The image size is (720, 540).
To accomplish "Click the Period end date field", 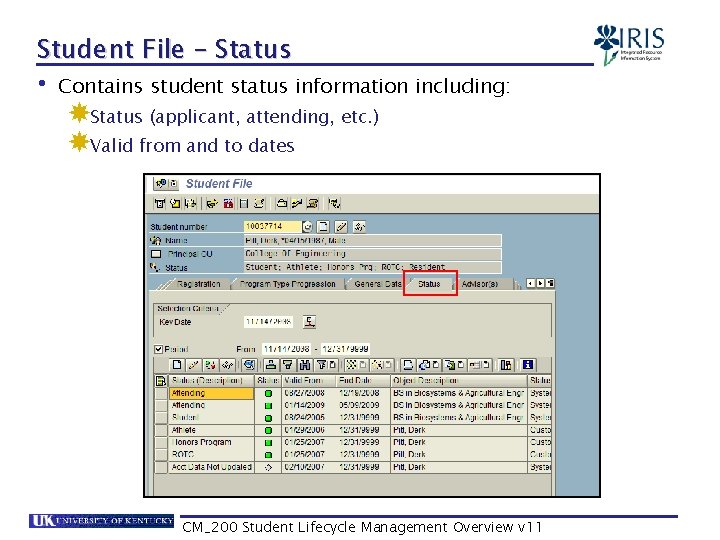I will pos(345,349).
